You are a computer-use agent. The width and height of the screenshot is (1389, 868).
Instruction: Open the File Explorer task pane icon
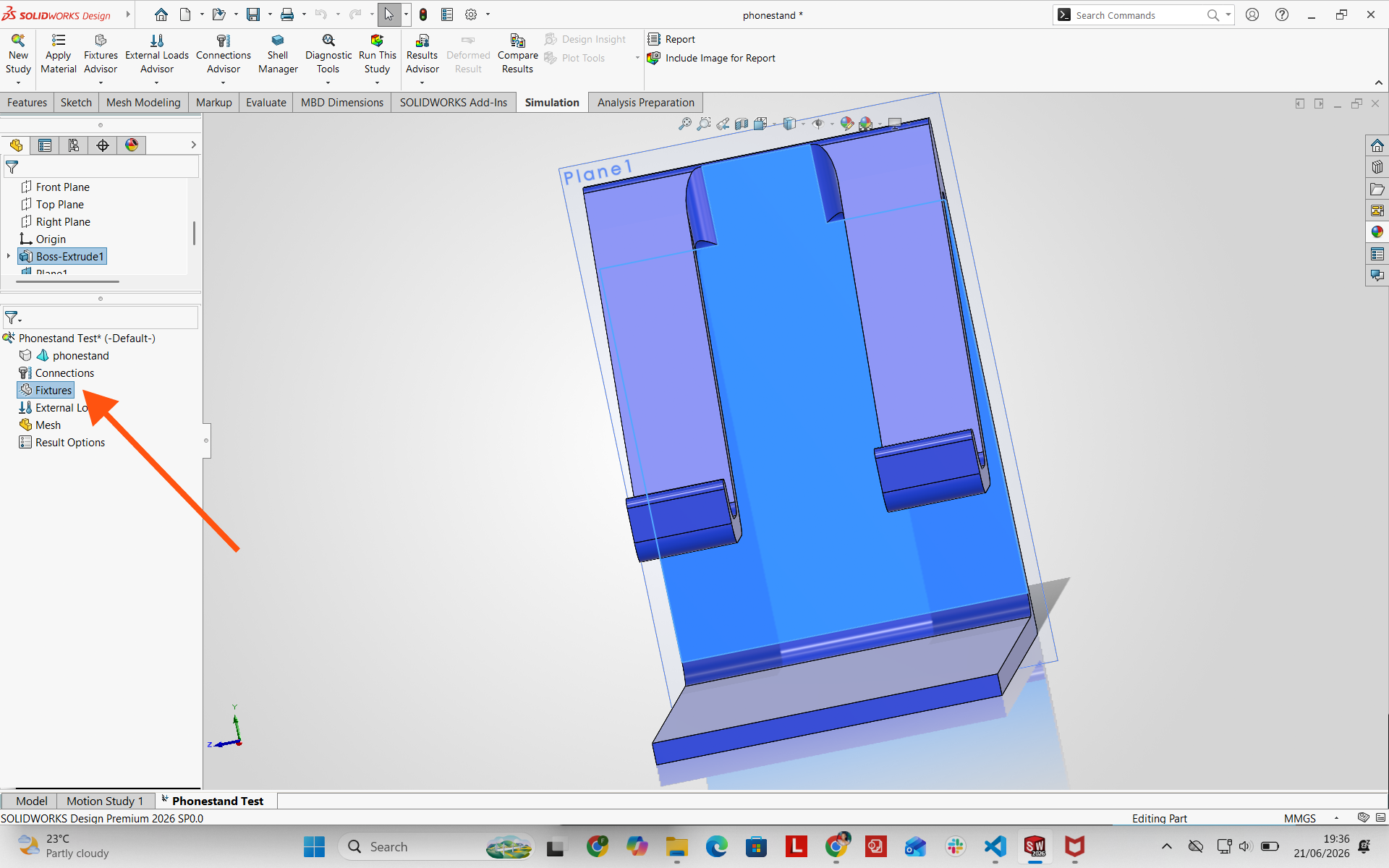coord(1377,189)
